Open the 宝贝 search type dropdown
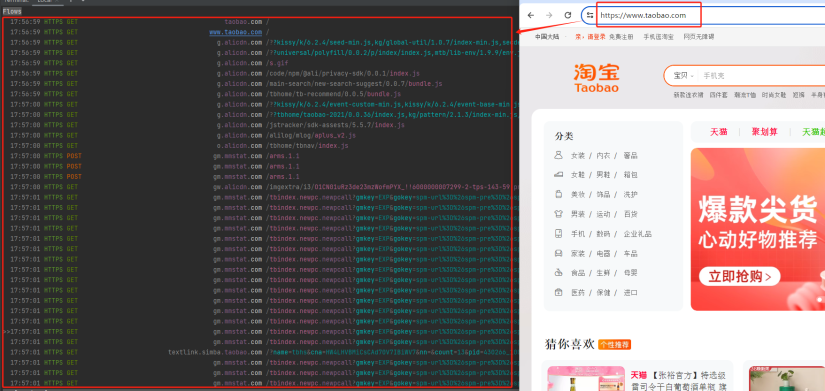Viewport: 825px width, 391px height. point(683,76)
